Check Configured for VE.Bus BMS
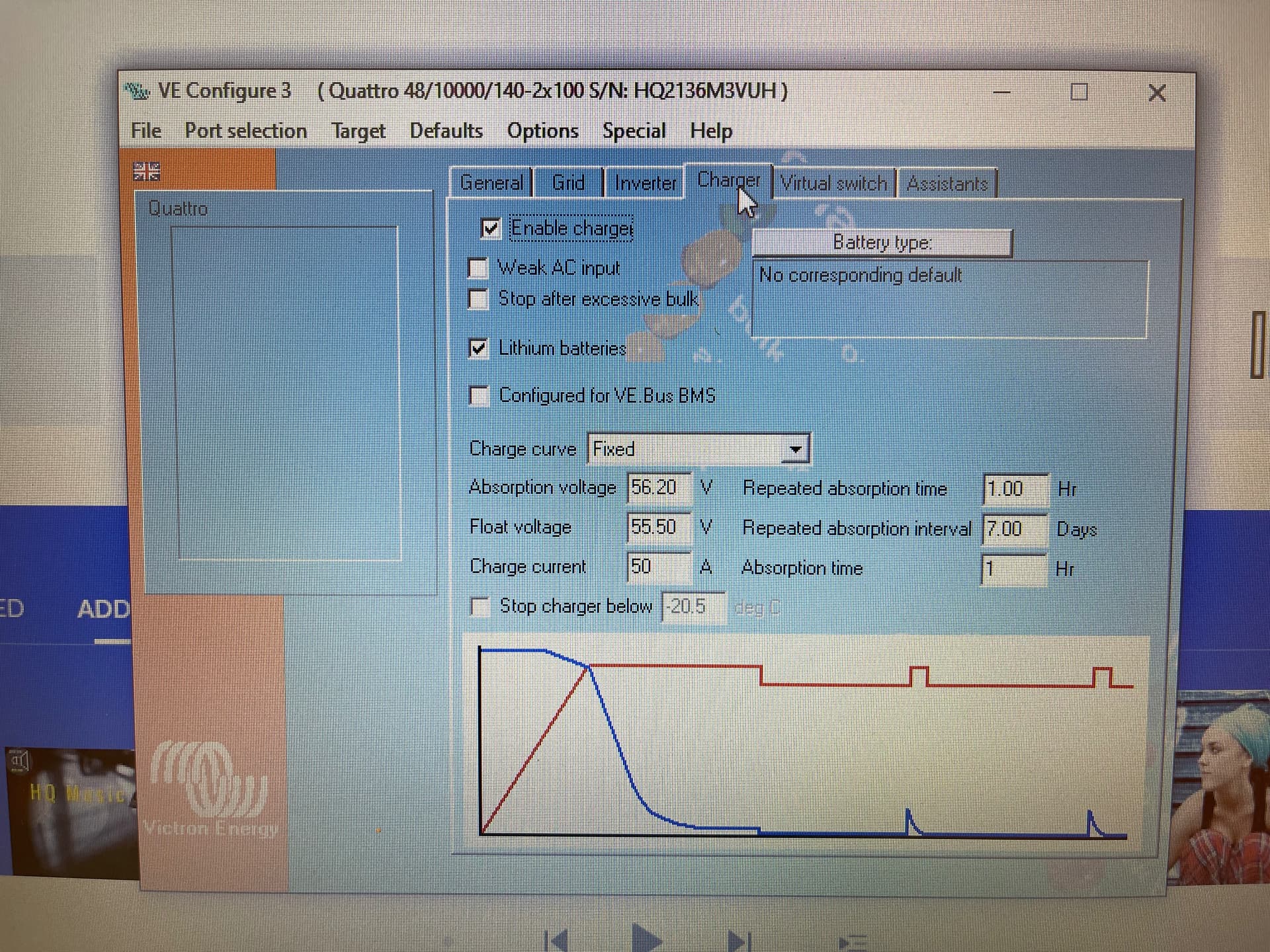The image size is (1270, 952). point(479,396)
